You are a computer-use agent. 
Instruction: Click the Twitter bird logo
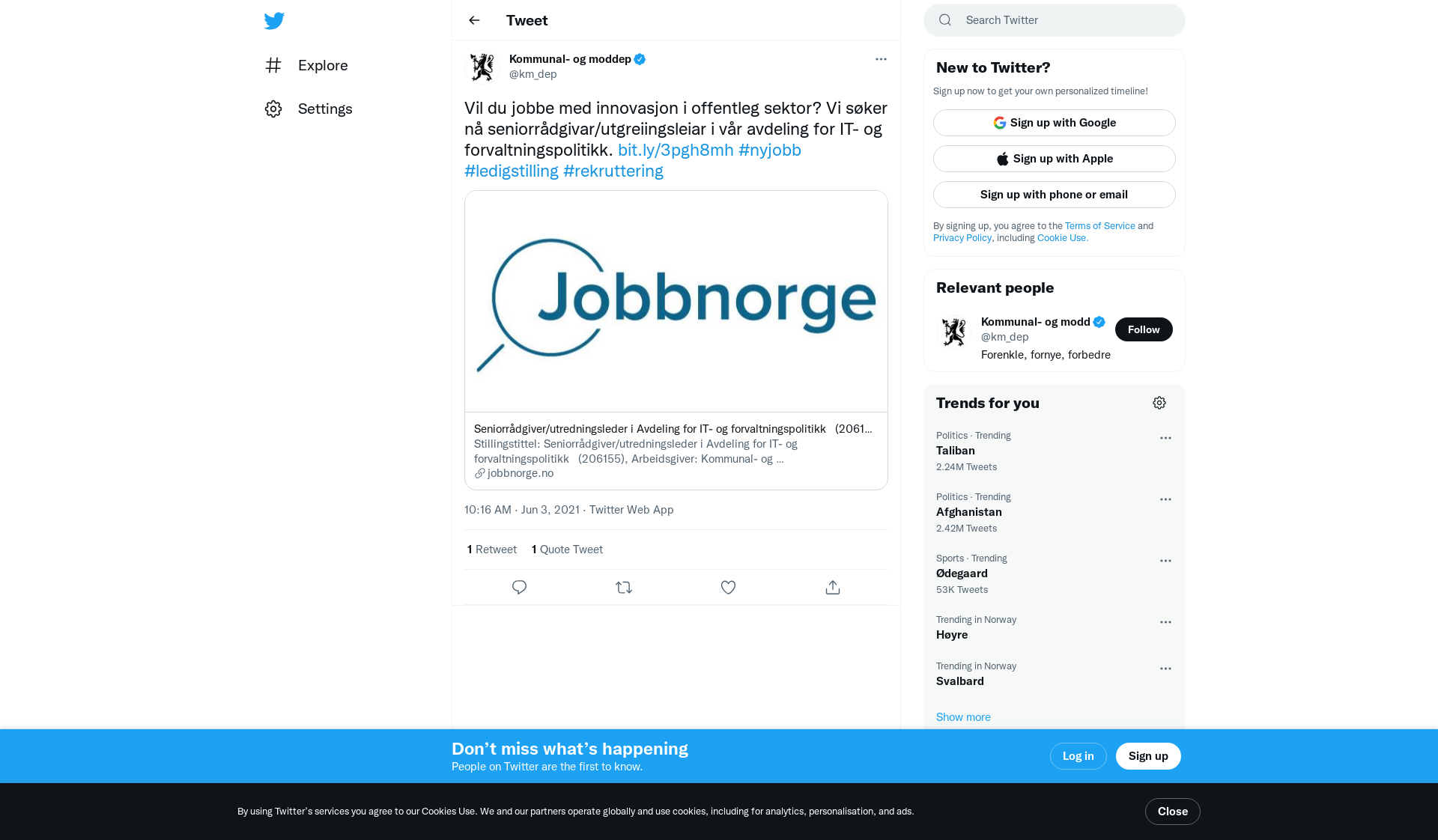[274, 21]
